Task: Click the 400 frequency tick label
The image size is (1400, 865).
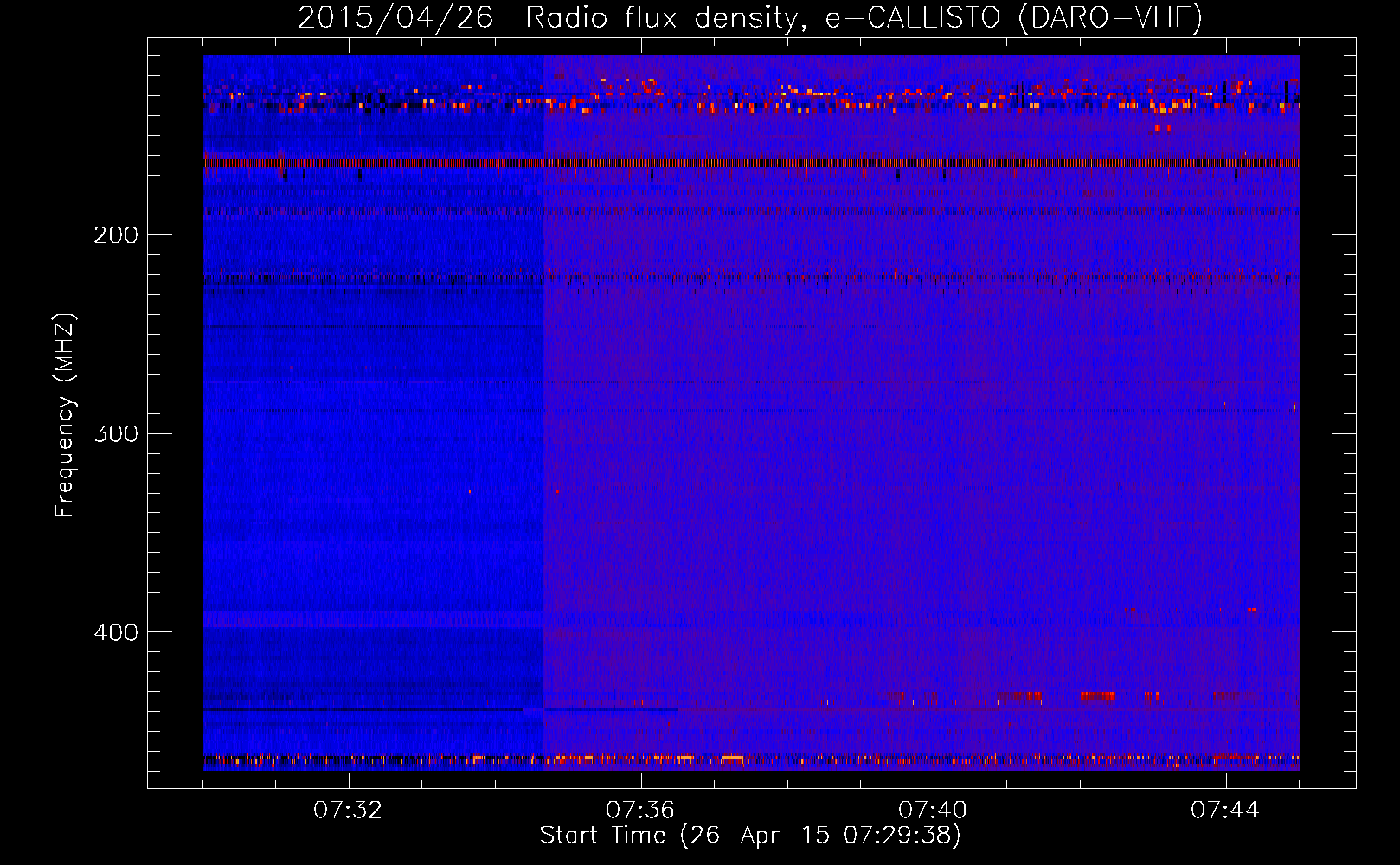Action: click(115, 632)
